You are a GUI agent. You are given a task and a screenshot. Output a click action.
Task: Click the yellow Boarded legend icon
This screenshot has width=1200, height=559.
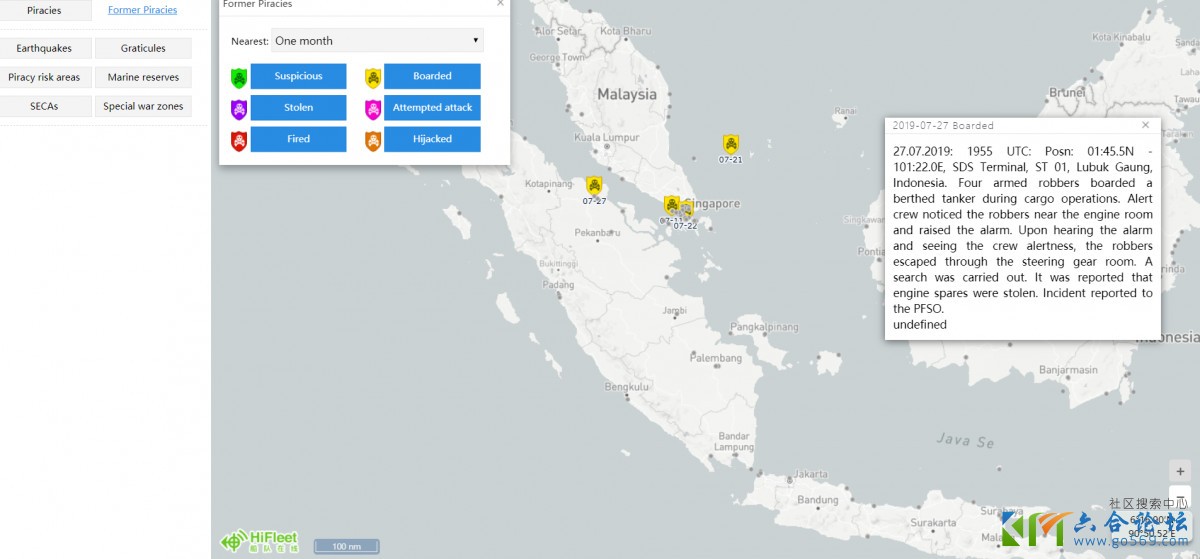[373, 77]
